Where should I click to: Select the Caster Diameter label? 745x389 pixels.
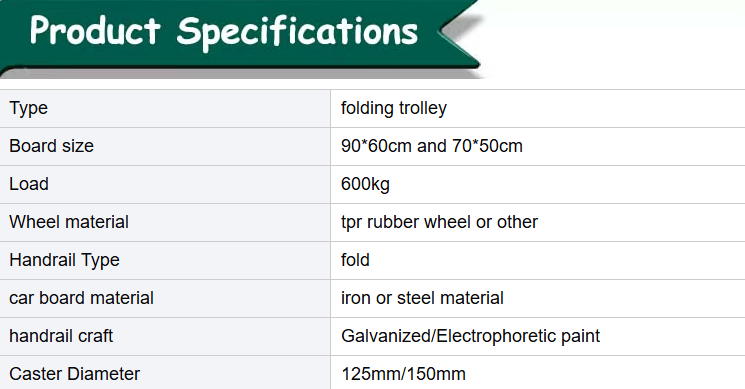click(75, 374)
